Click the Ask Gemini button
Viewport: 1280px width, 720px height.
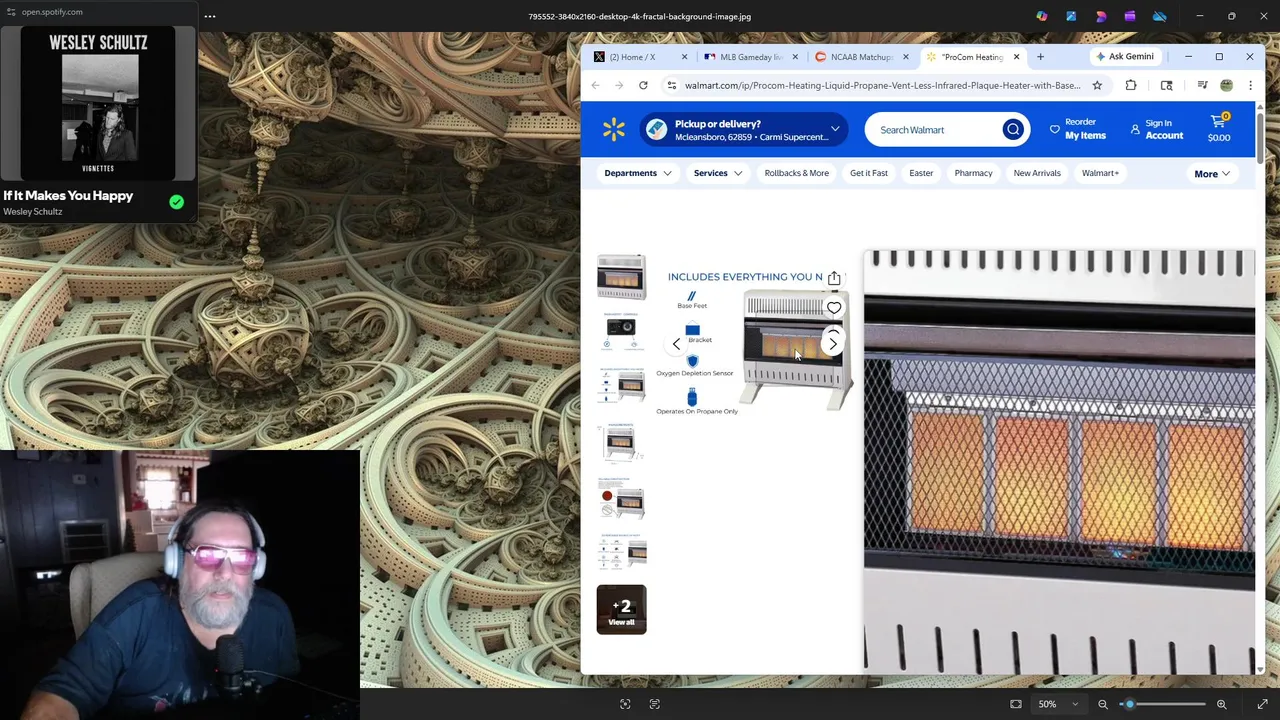click(x=1125, y=57)
